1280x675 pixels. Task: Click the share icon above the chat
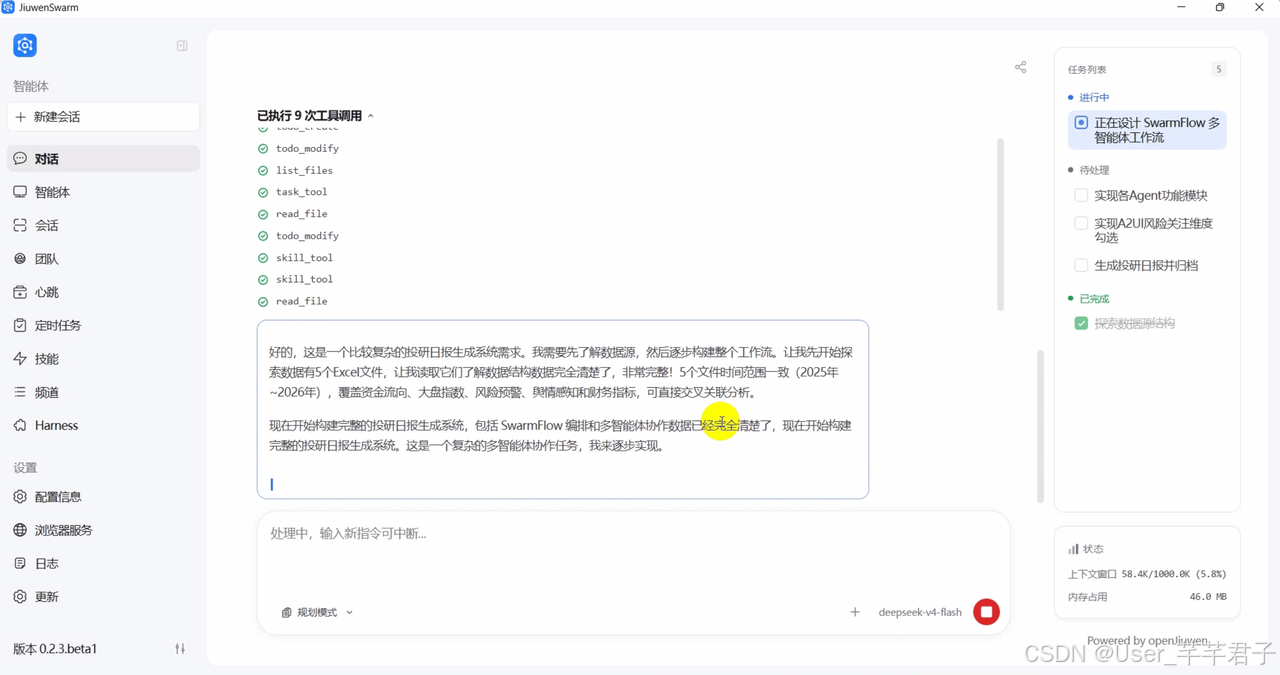[1020, 67]
